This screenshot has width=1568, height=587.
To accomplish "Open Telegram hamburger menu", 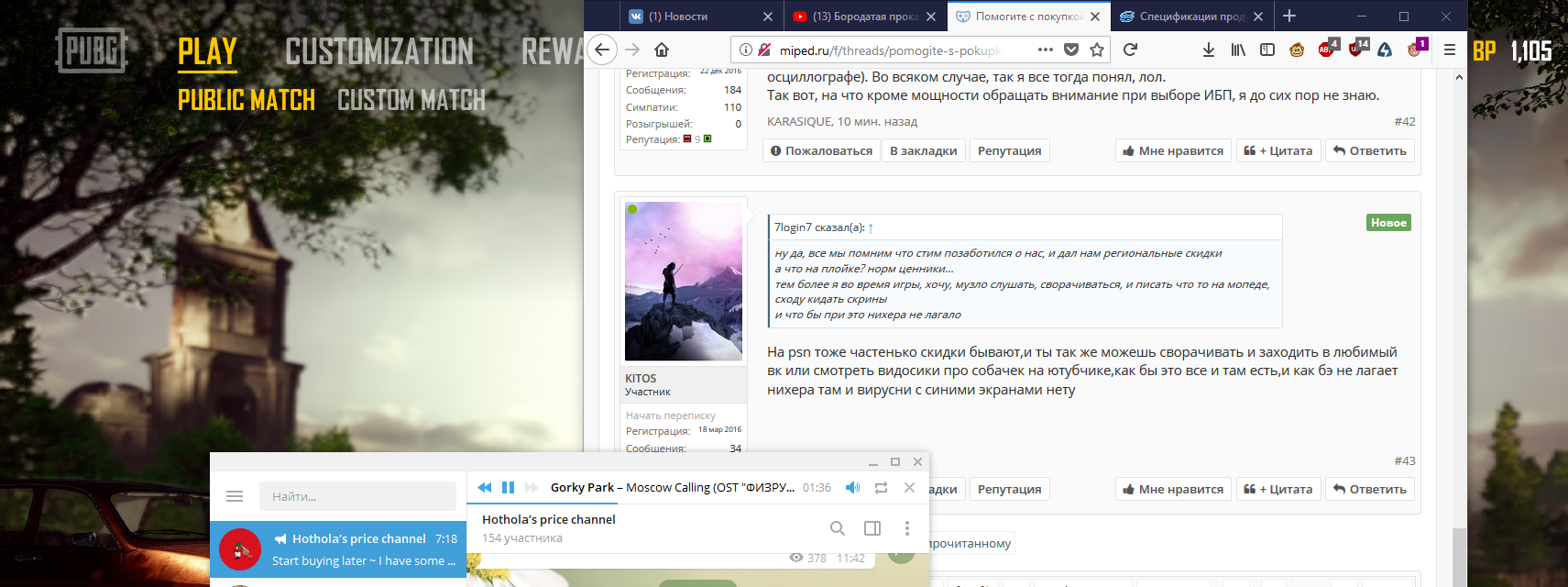I will (235, 496).
